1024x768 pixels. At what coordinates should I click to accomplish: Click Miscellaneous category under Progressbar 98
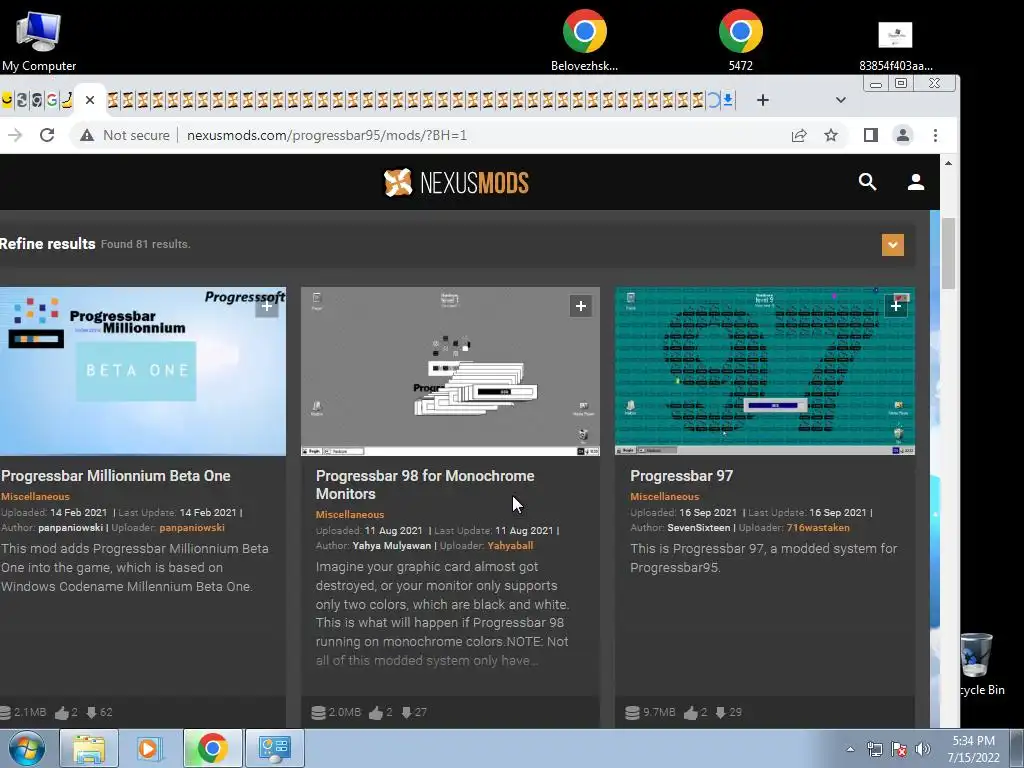pyautogui.click(x=349, y=515)
